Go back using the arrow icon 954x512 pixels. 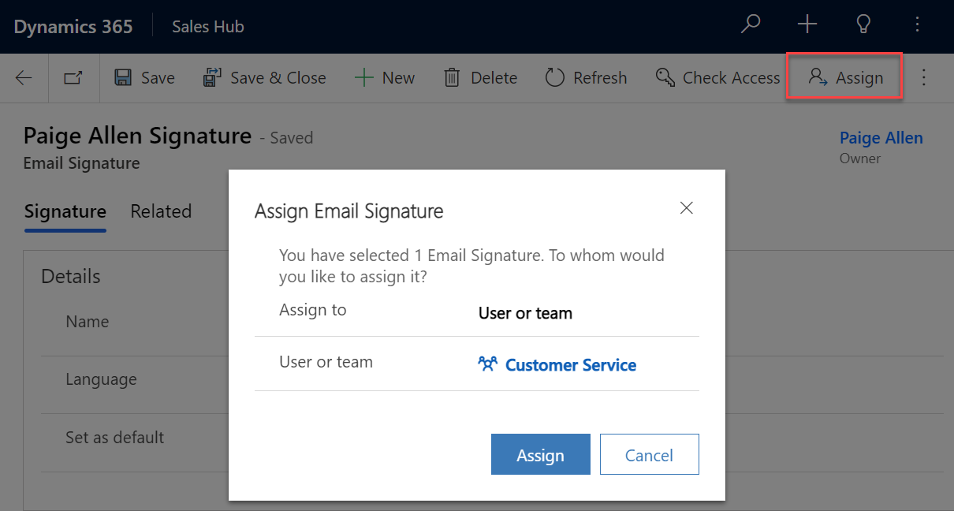tap(24, 78)
